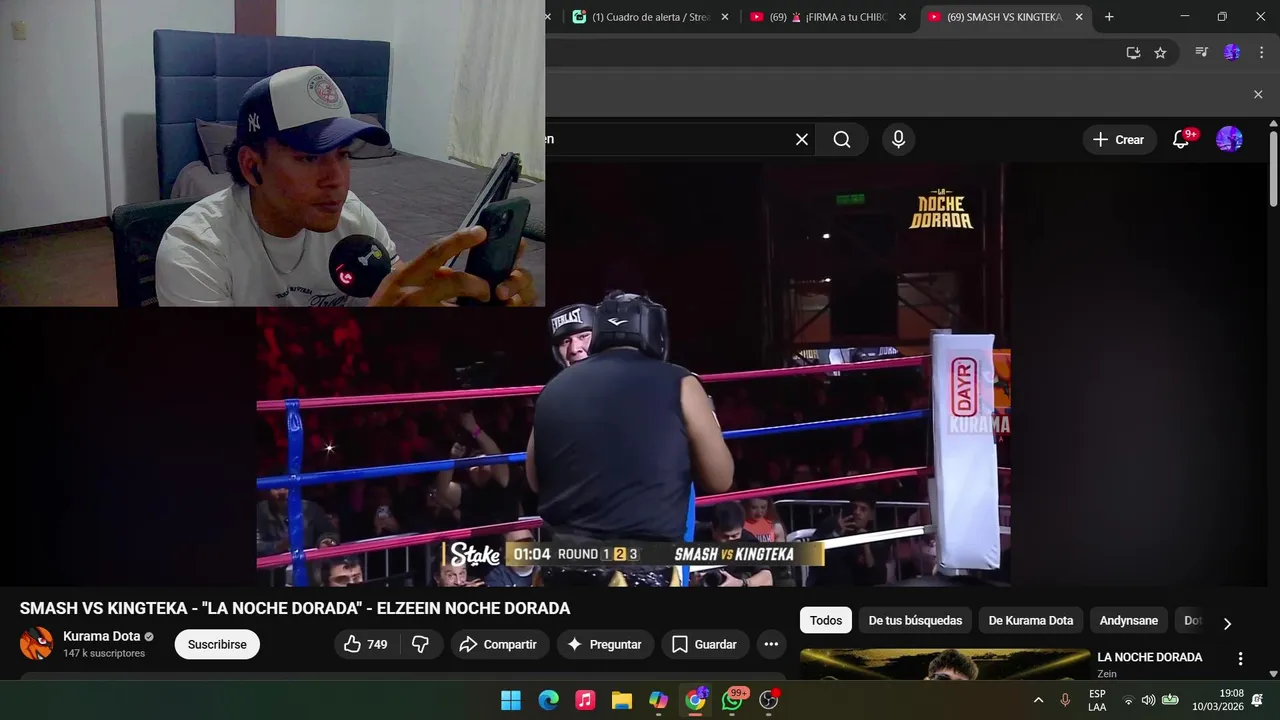Image resolution: width=1280 pixels, height=720 pixels.
Task: Open the notification bell in system tray
Action: pos(1258,700)
